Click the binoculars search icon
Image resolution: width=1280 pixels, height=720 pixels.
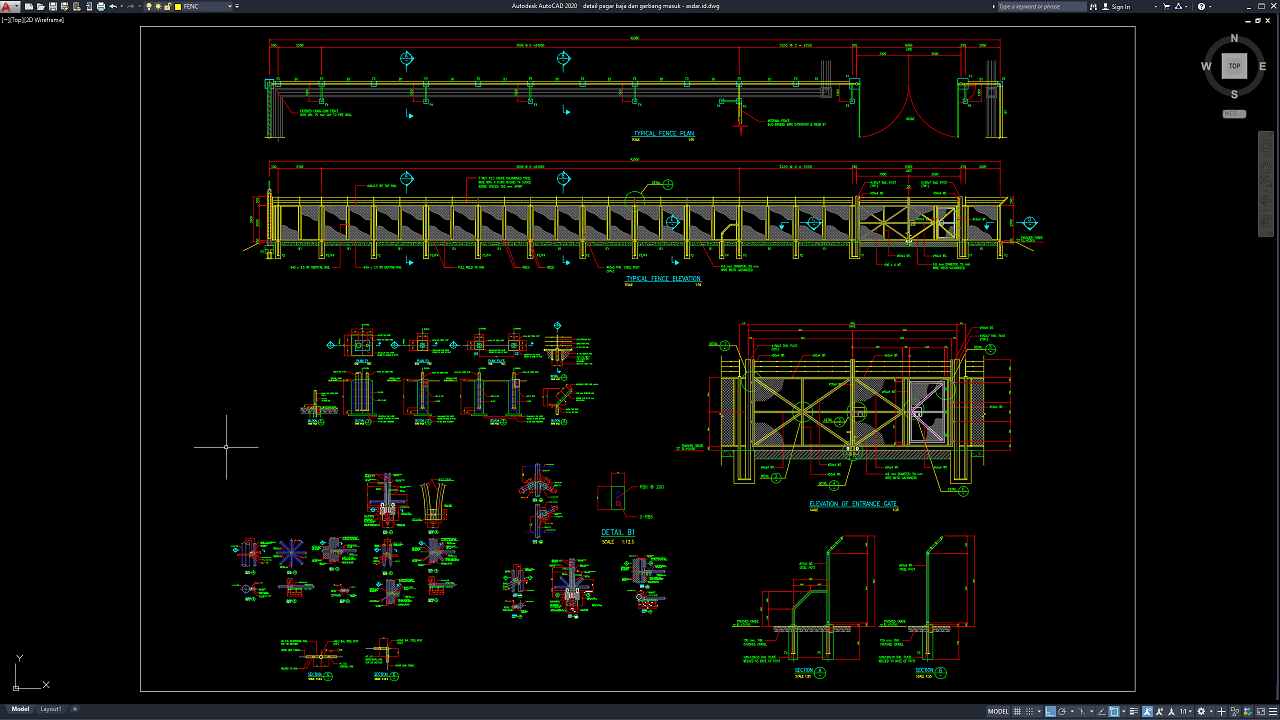tap(1093, 6)
